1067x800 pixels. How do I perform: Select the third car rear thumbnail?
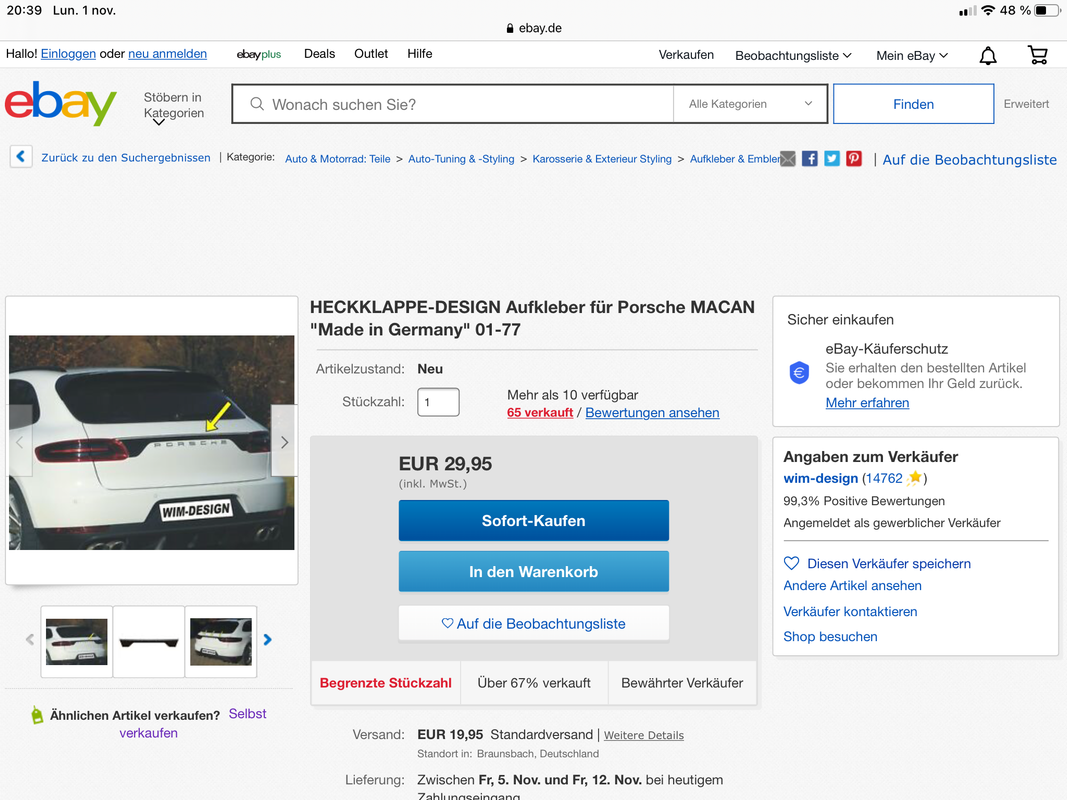point(220,641)
